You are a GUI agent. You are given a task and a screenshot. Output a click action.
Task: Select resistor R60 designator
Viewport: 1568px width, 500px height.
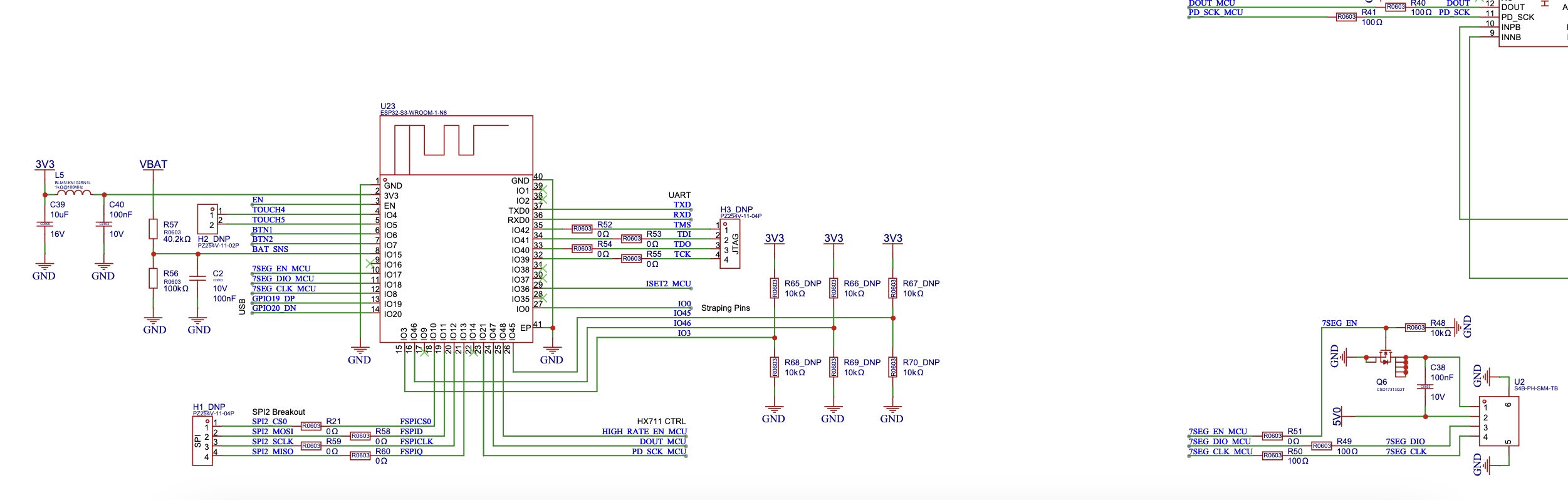tap(383, 452)
